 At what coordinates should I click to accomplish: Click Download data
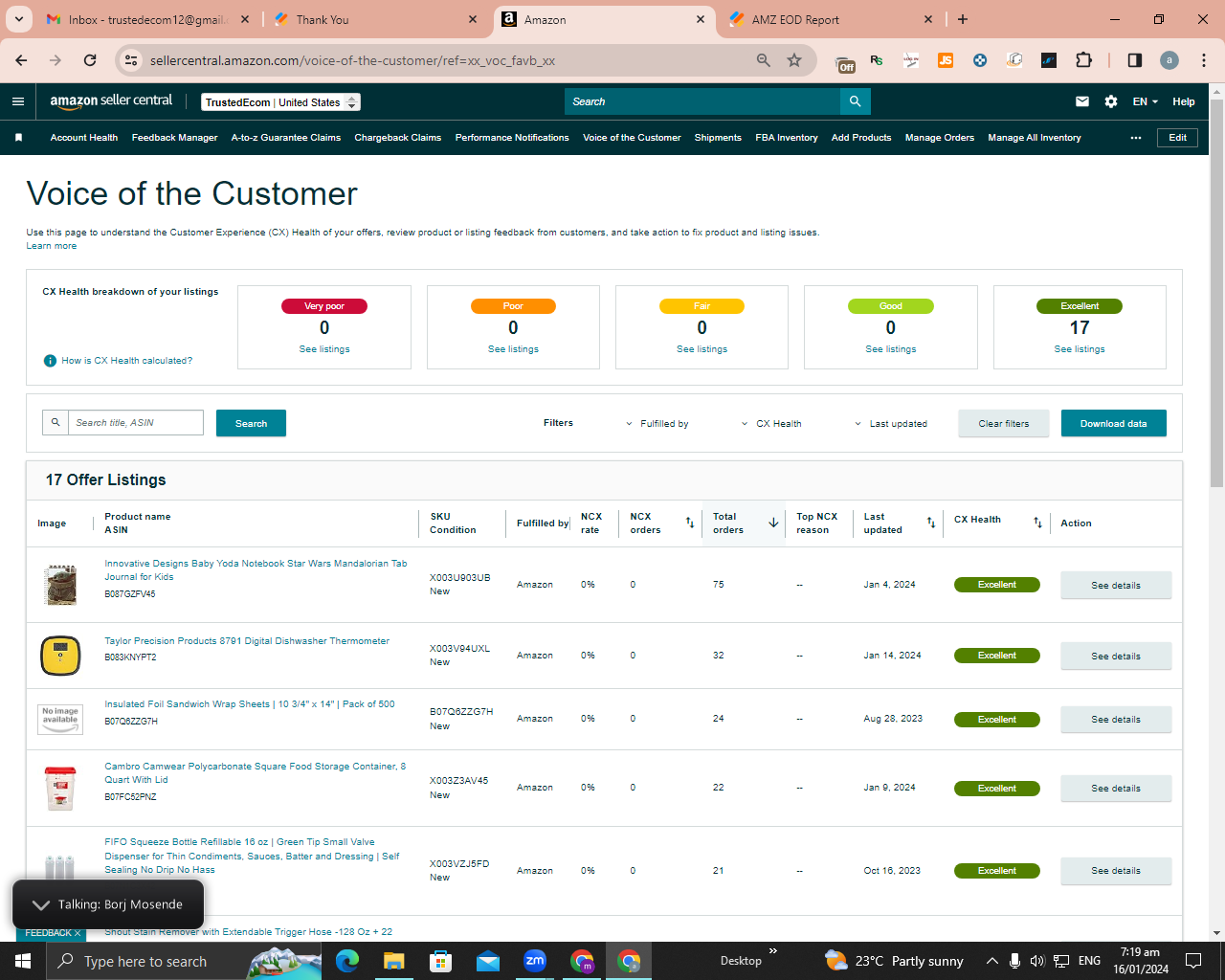1114,423
